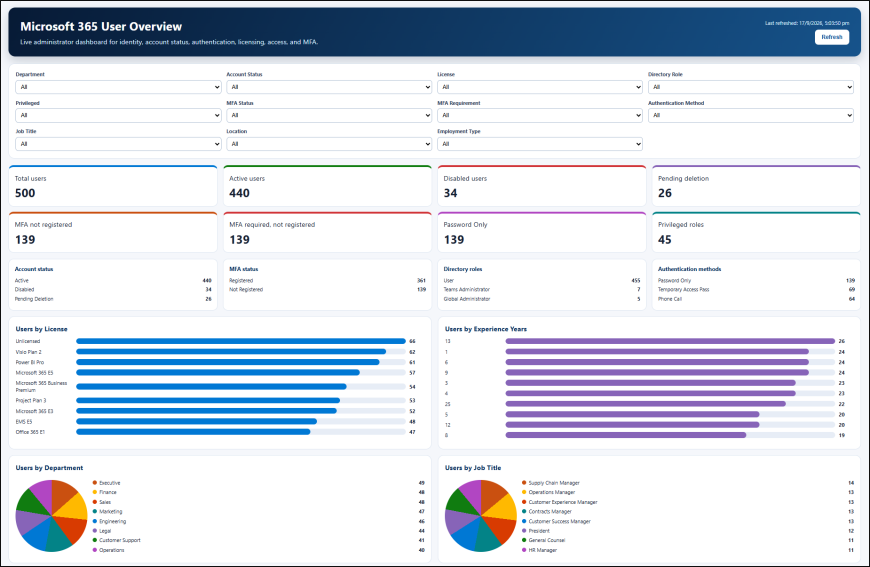Click the Last refreshed timestamp
The width and height of the screenshot is (870, 567).
pyautogui.click(x=807, y=23)
